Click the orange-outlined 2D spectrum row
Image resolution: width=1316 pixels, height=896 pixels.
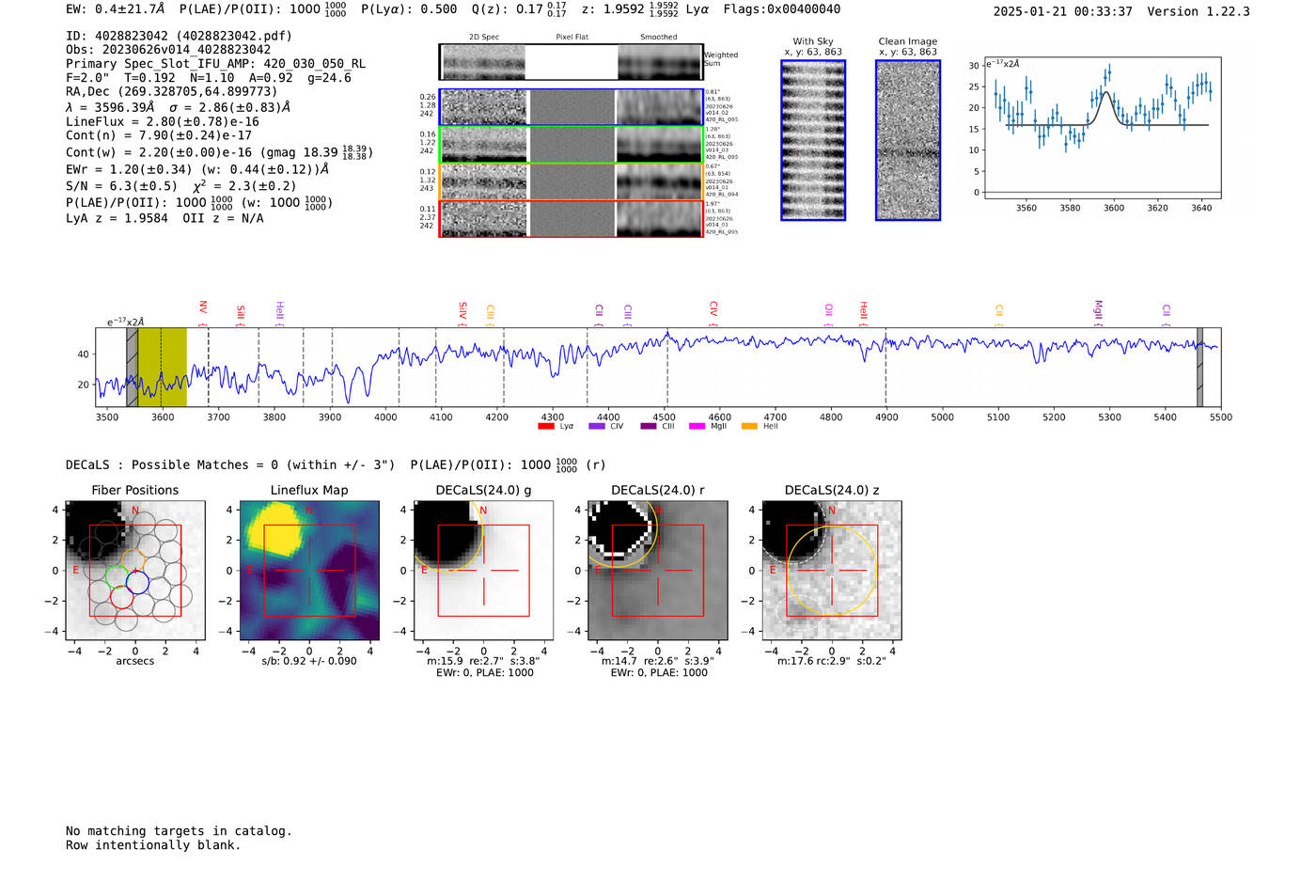[x=572, y=181]
